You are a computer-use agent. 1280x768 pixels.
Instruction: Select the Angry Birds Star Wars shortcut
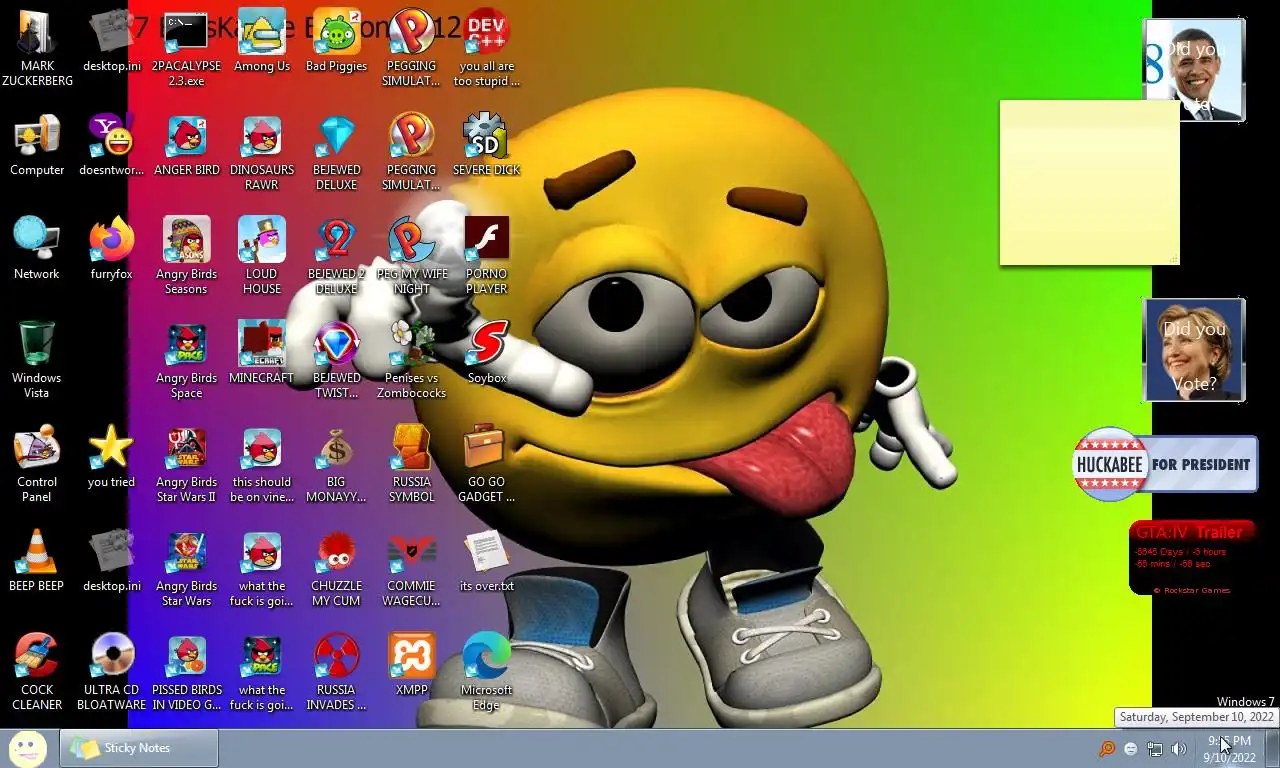(186, 568)
